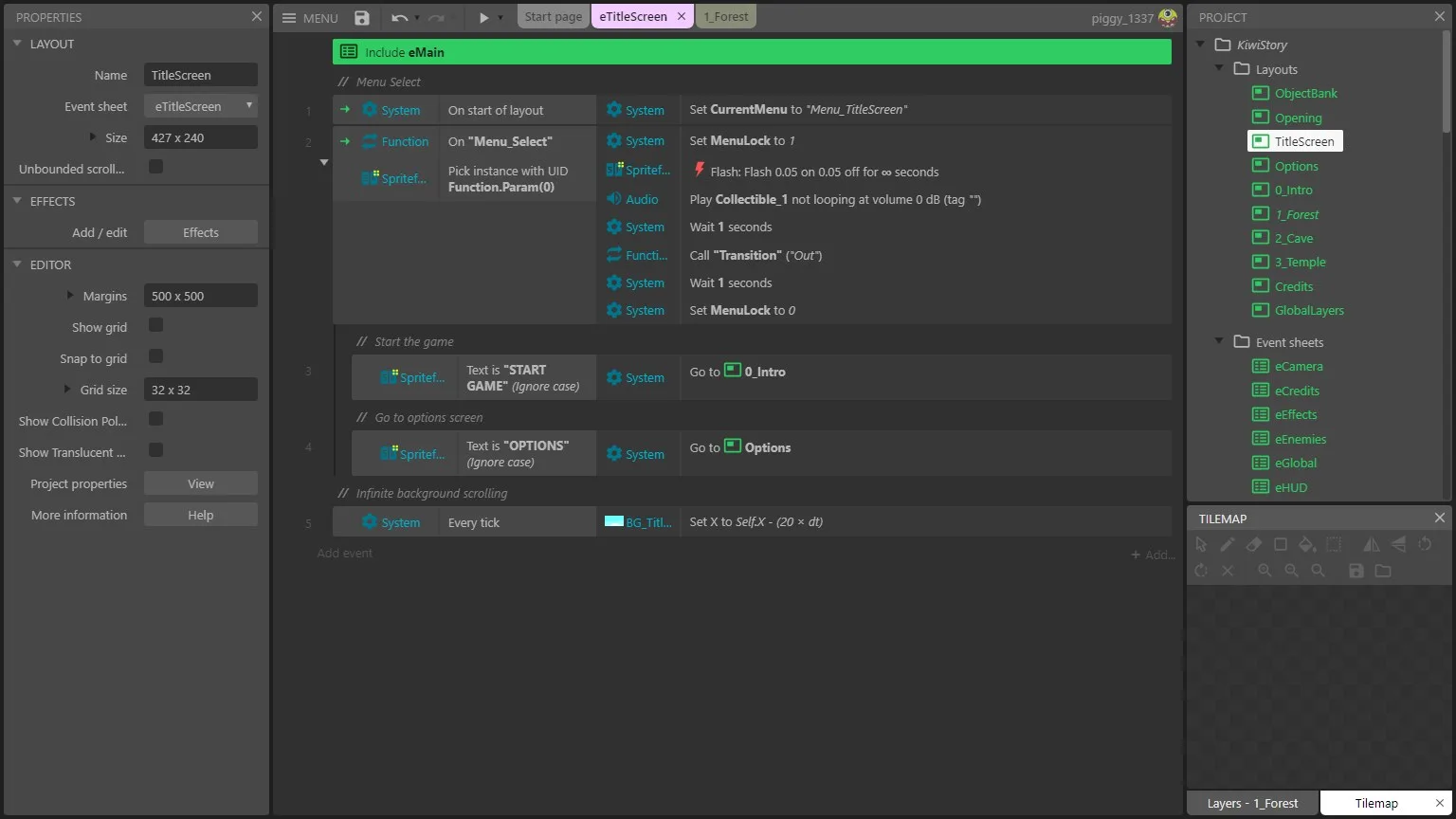Click Tilemap open folder icon
The height and width of the screenshot is (819, 1456).
(x=1383, y=571)
